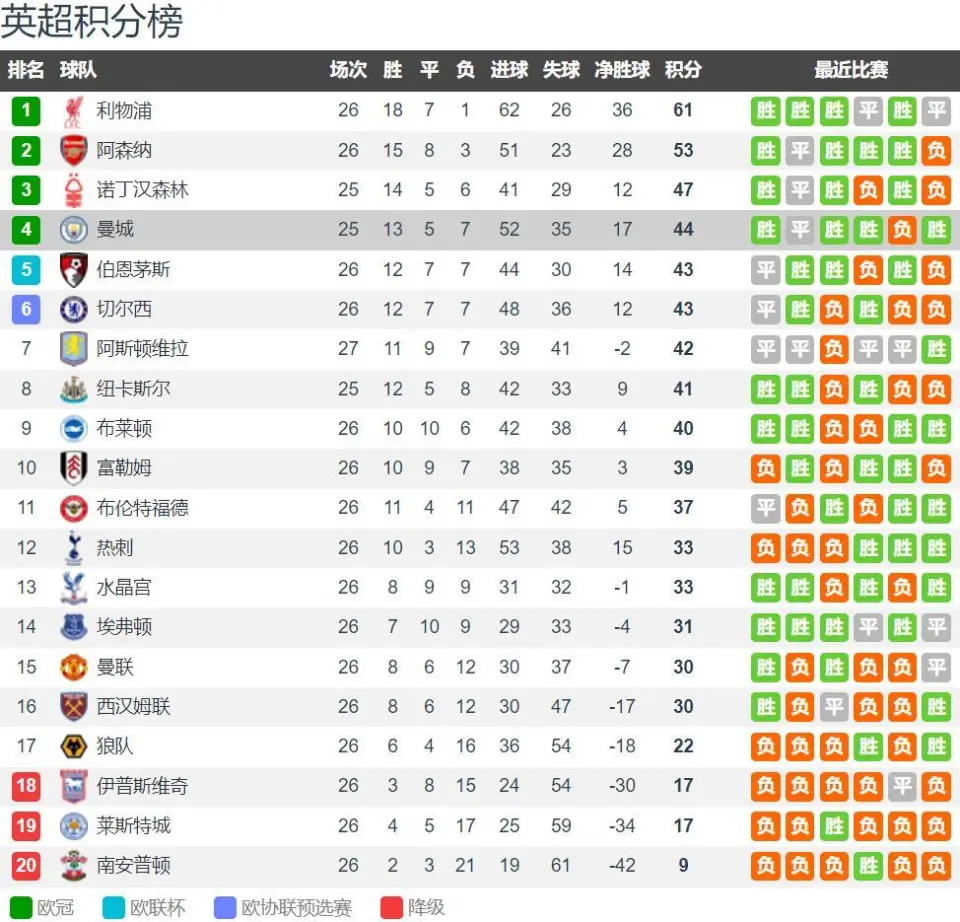The height and width of the screenshot is (922, 960).
Task: Select the Manchester United (曼联) badge
Action: tap(73, 667)
